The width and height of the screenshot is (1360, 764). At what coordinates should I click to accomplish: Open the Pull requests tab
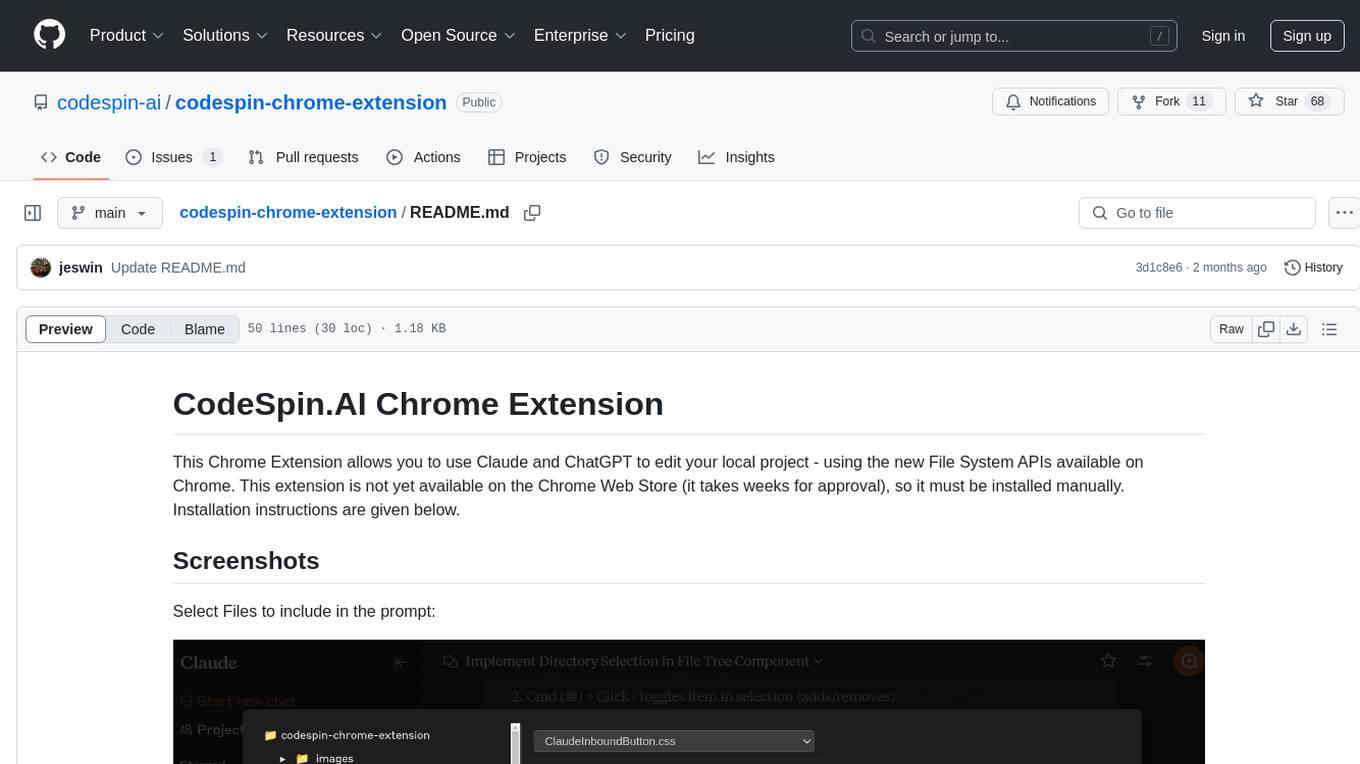pyautogui.click(x=303, y=157)
